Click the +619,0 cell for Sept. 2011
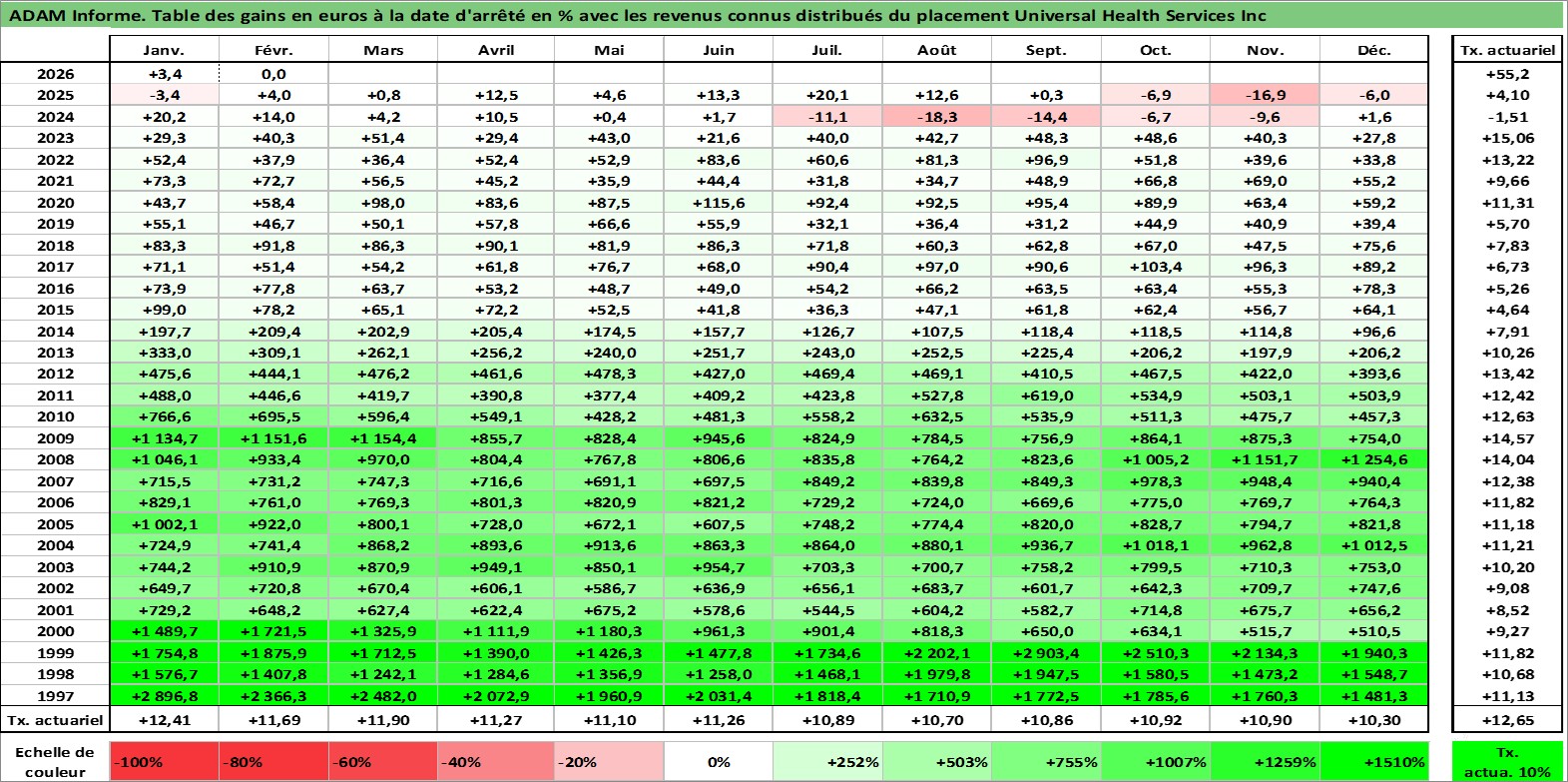 (1046, 395)
